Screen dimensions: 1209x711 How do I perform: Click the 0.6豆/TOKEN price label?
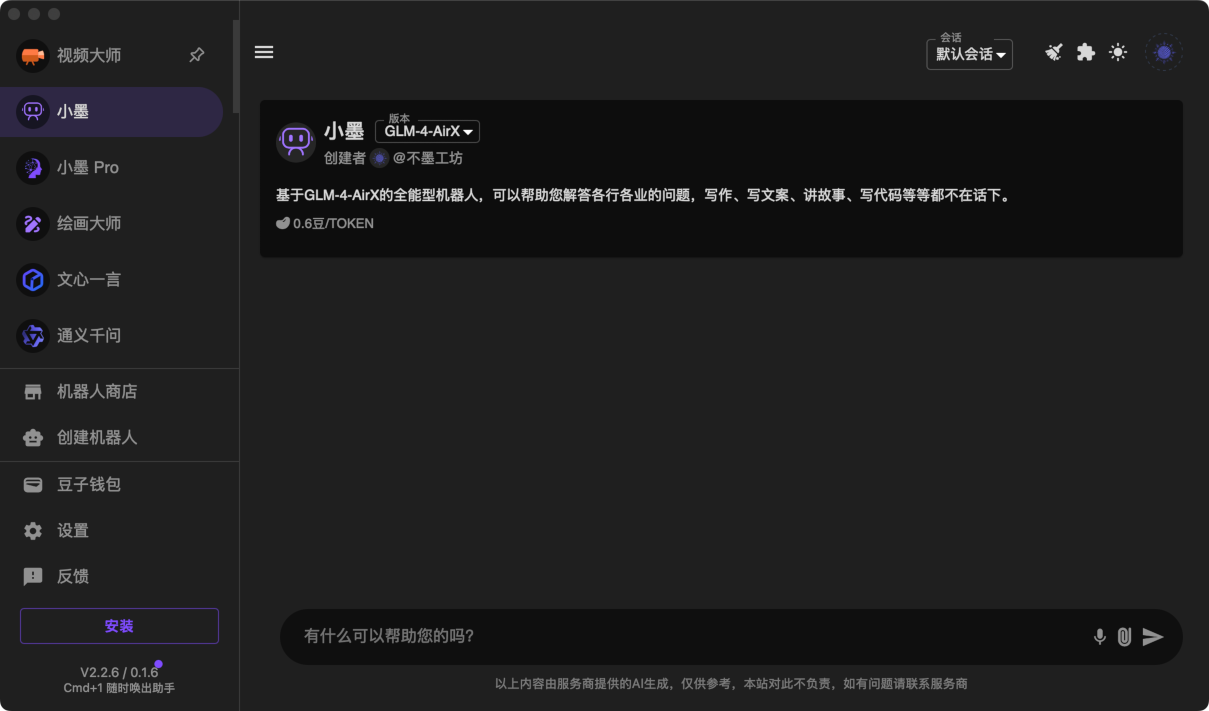pos(325,224)
